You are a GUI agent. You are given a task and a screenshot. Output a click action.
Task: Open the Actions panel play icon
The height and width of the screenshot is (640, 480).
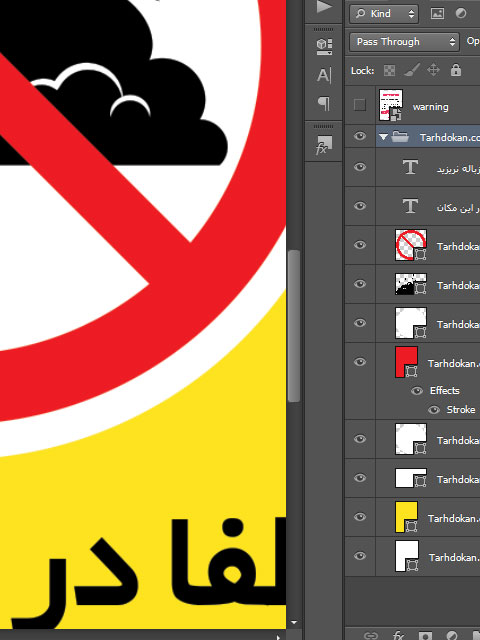pos(324,7)
